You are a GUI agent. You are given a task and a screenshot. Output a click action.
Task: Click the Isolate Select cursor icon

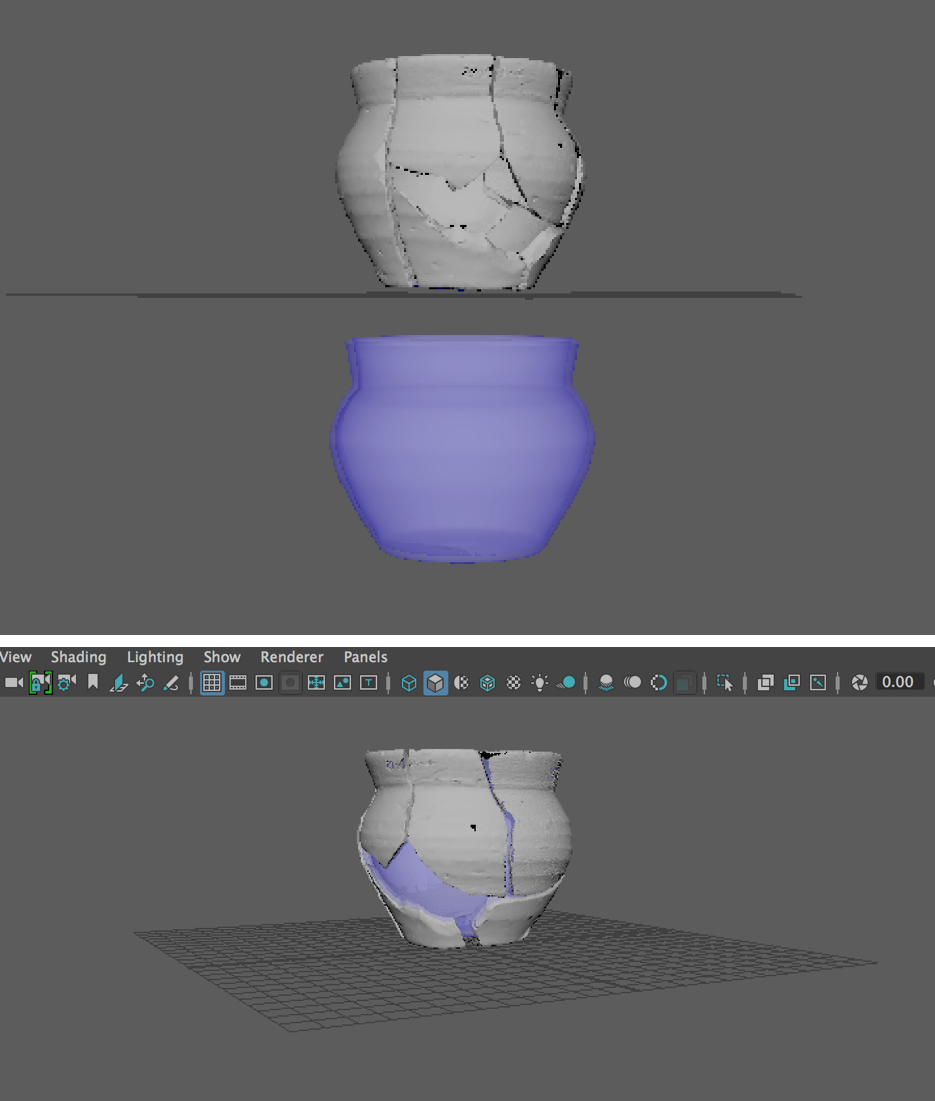pos(725,683)
